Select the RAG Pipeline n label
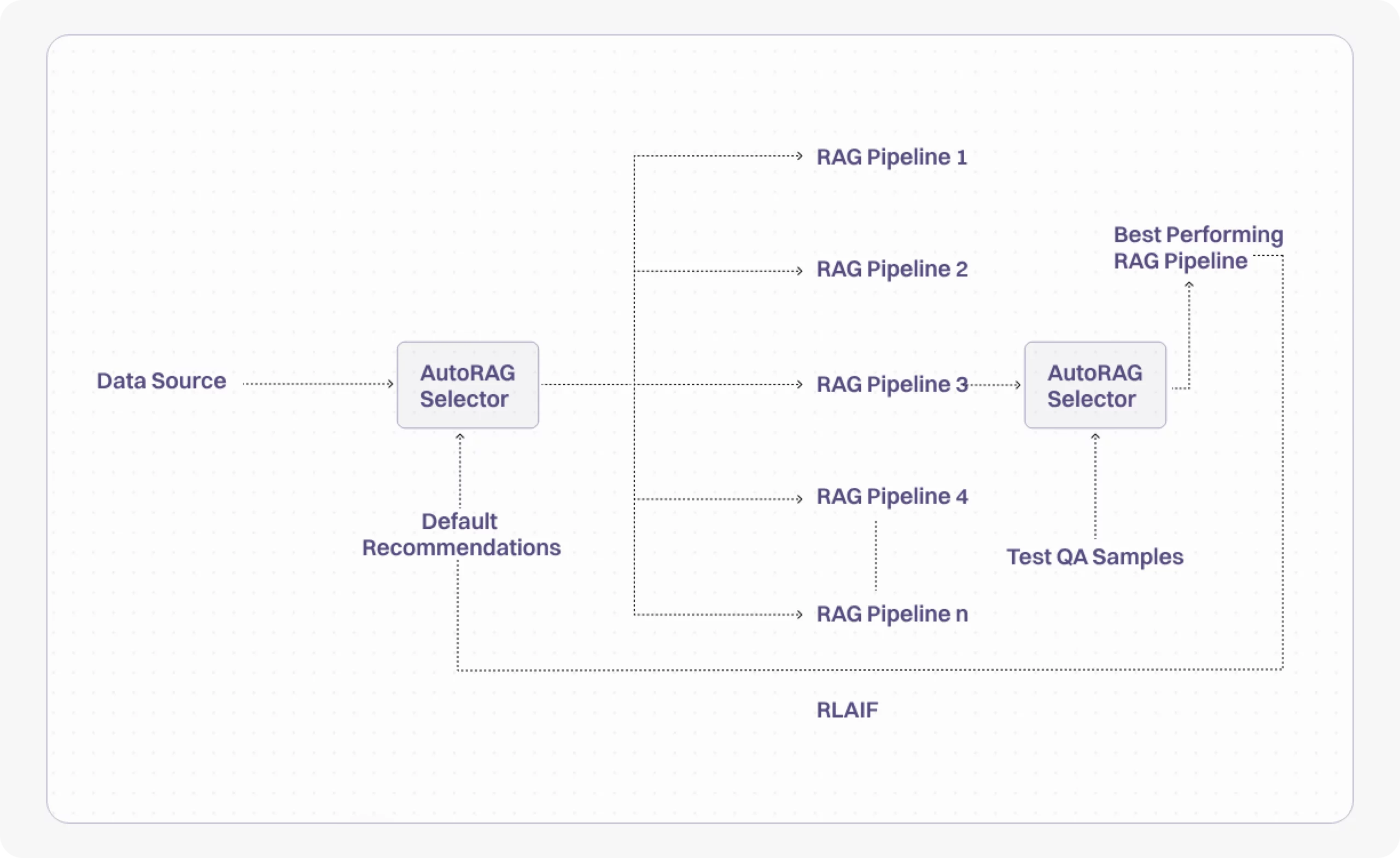1400x858 pixels. (892, 614)
